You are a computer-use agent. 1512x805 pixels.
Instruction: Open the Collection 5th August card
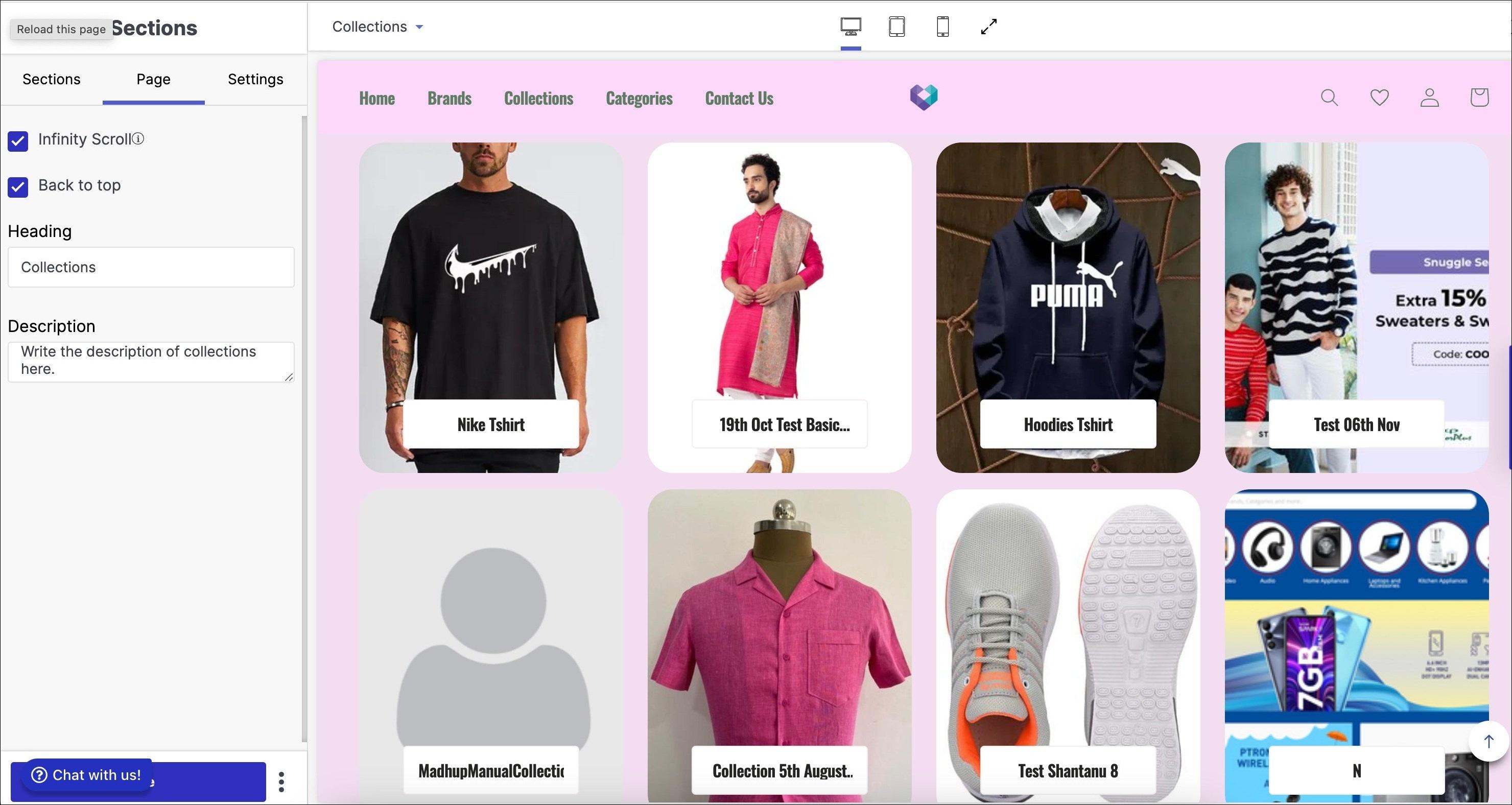click(x=779, y=646)
